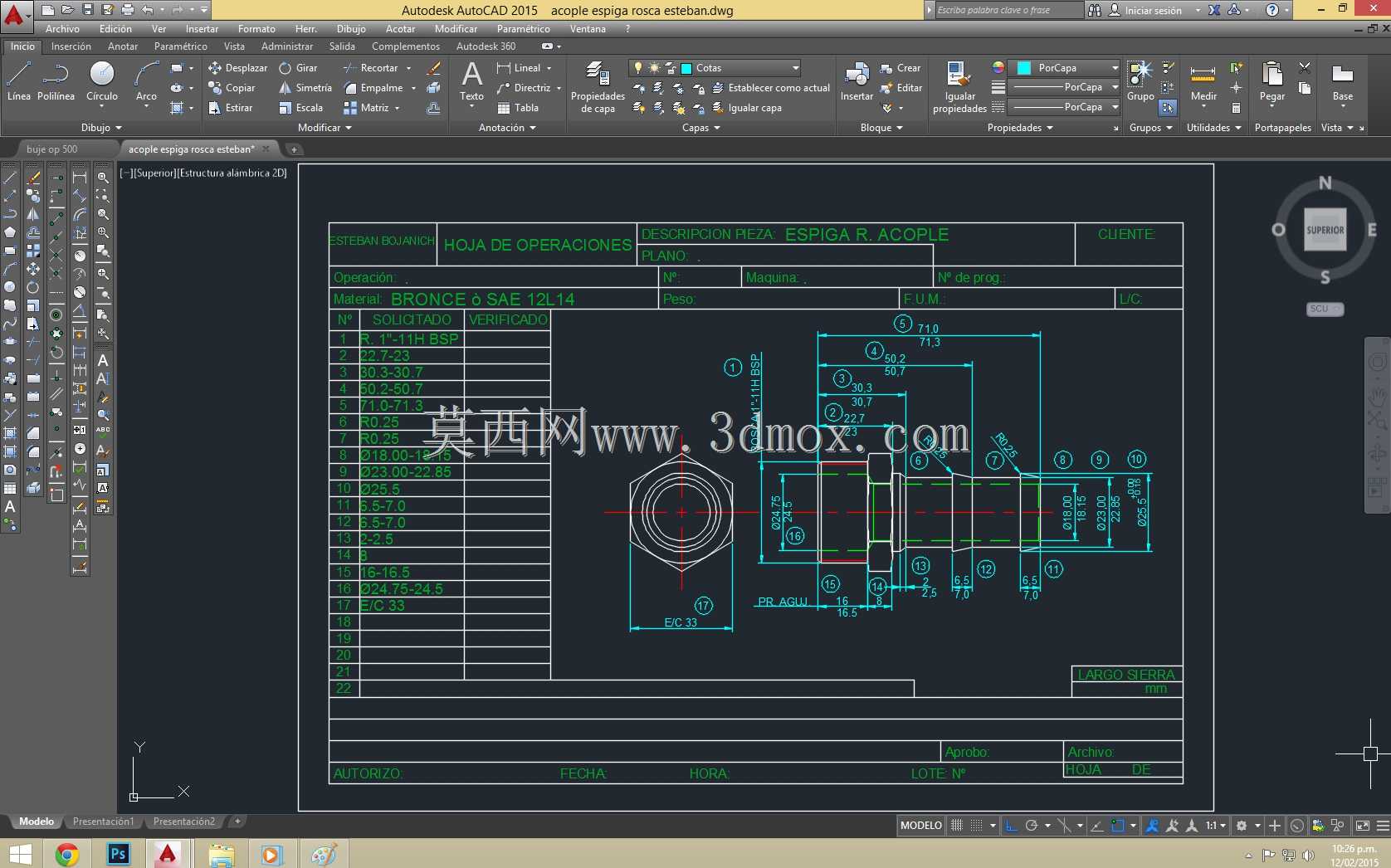Activate the Simetría (mirror) tool
Screen dimensions: 1391x868
tap(305, 88)
